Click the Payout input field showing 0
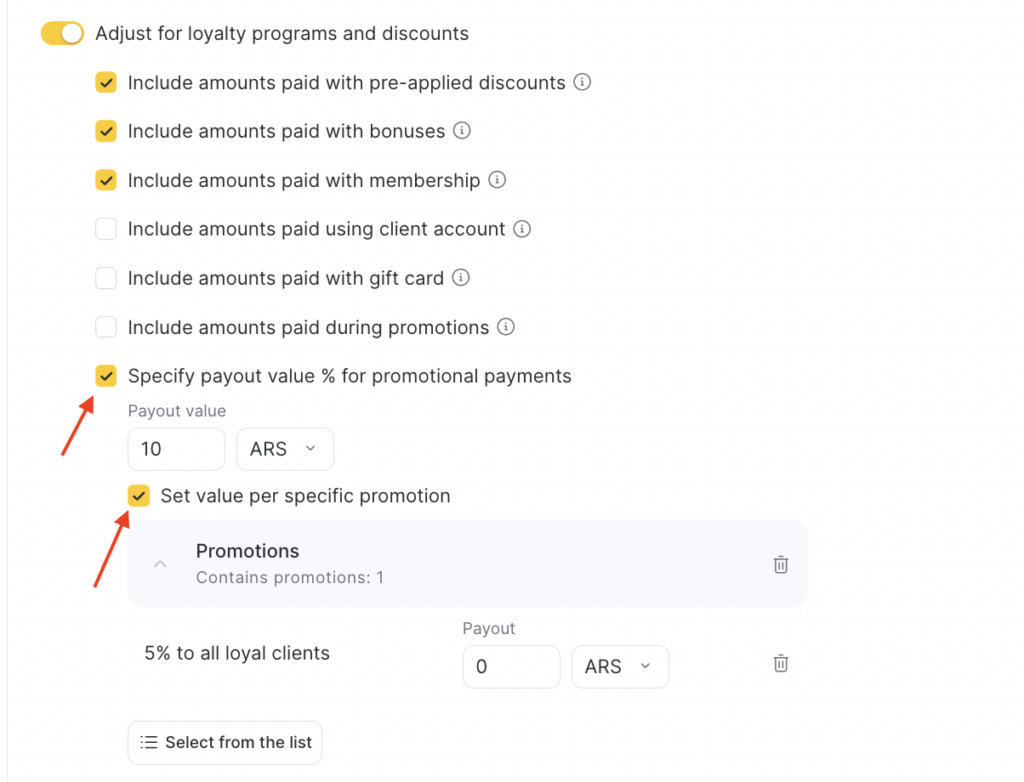 pyautogui.click(x=510, y=667)
